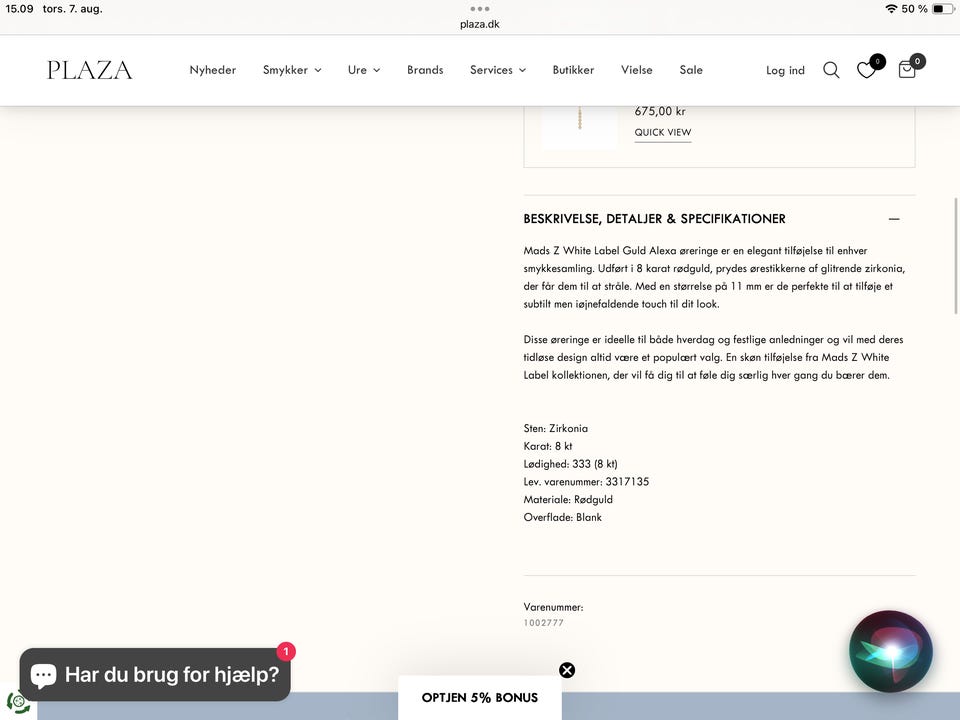The image size is (960, 720).
Task: Click the text Lødighed: 333 (8 kt)
Action: (x=570, y=464)
